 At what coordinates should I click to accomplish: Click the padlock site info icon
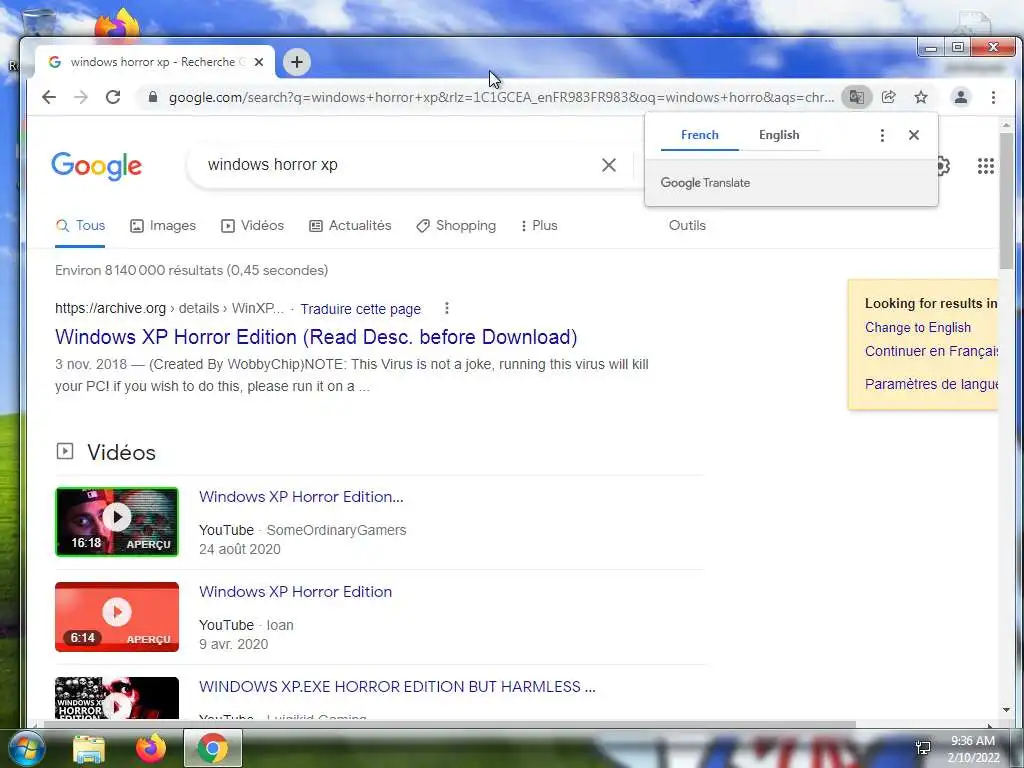point(153,97)
